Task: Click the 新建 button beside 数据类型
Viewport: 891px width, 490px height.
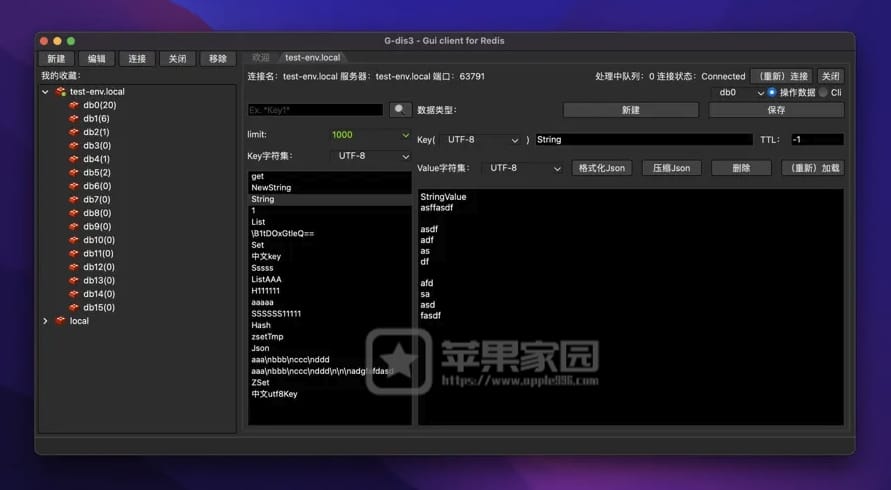Action: 631,110
